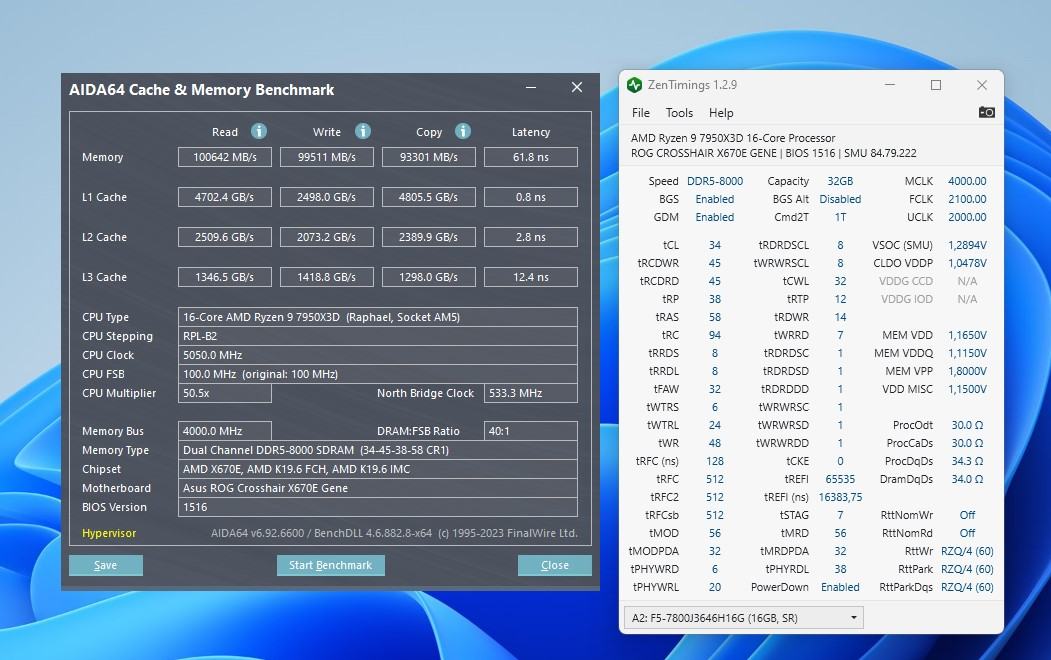Click the CPU Type field showing 7950X3D

378,317
